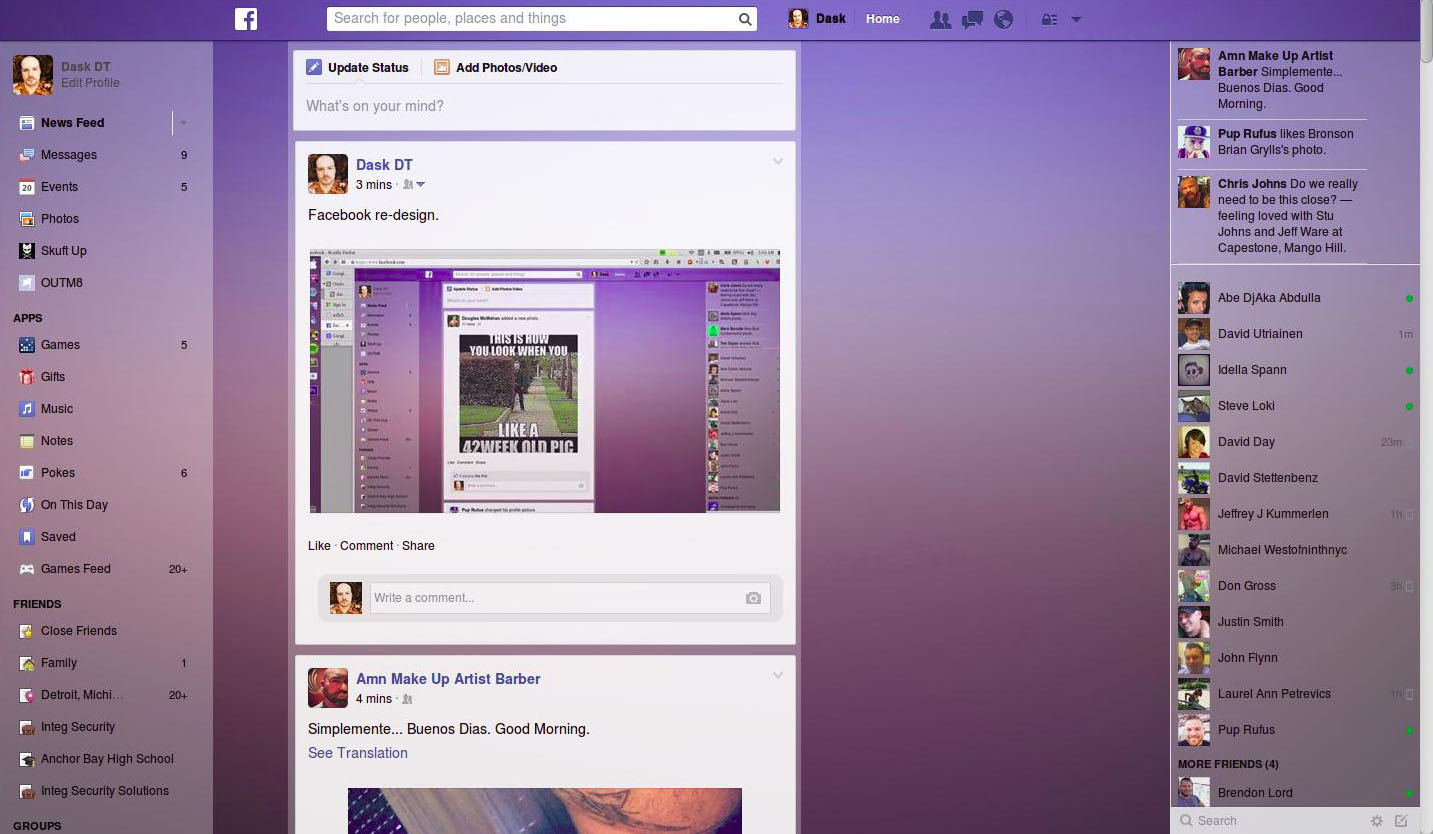Click the search magnifier icon in top bar
1433x834 pixels.
click(x=745, y=19)
